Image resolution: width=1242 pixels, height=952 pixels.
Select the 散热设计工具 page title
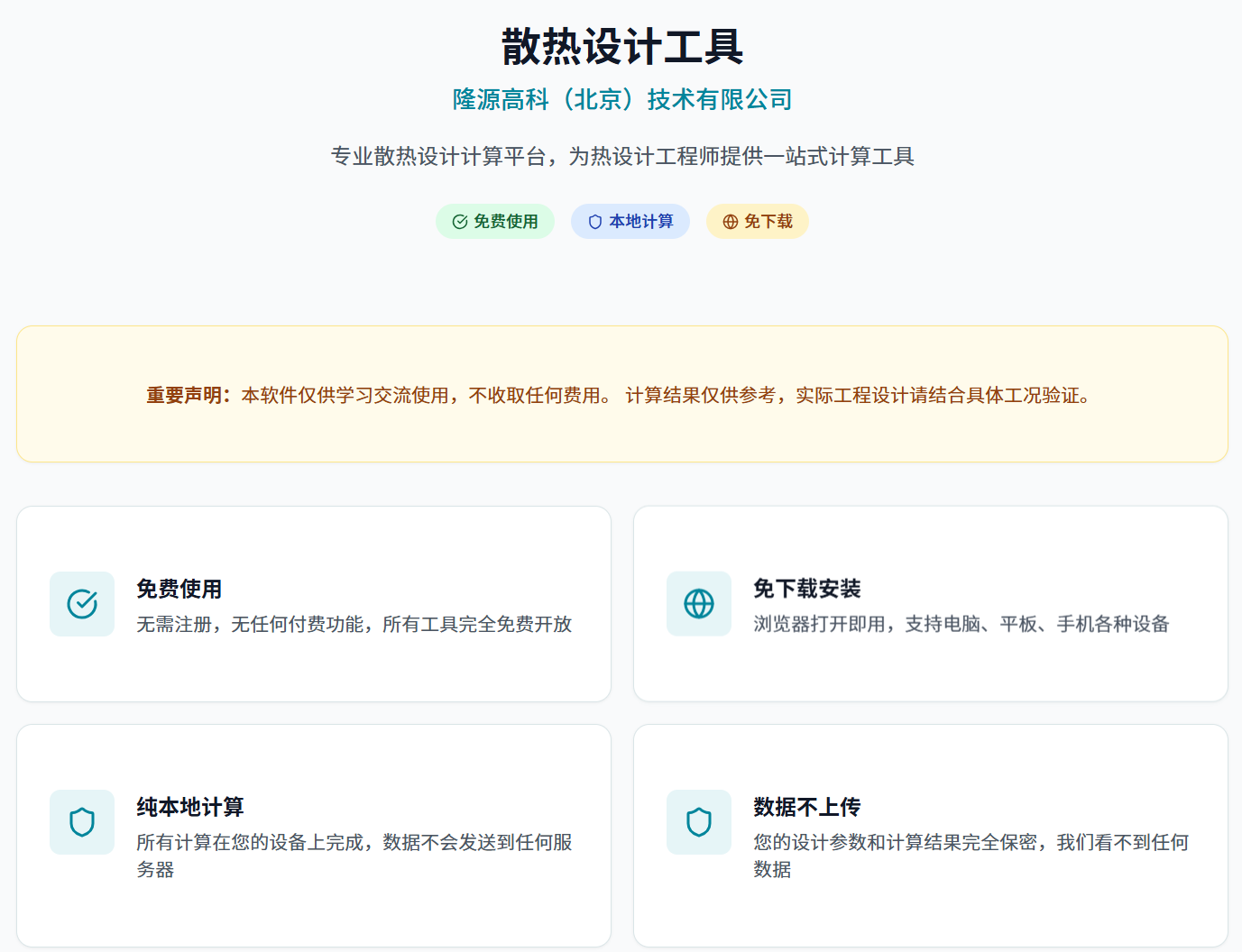click(621, 50)
